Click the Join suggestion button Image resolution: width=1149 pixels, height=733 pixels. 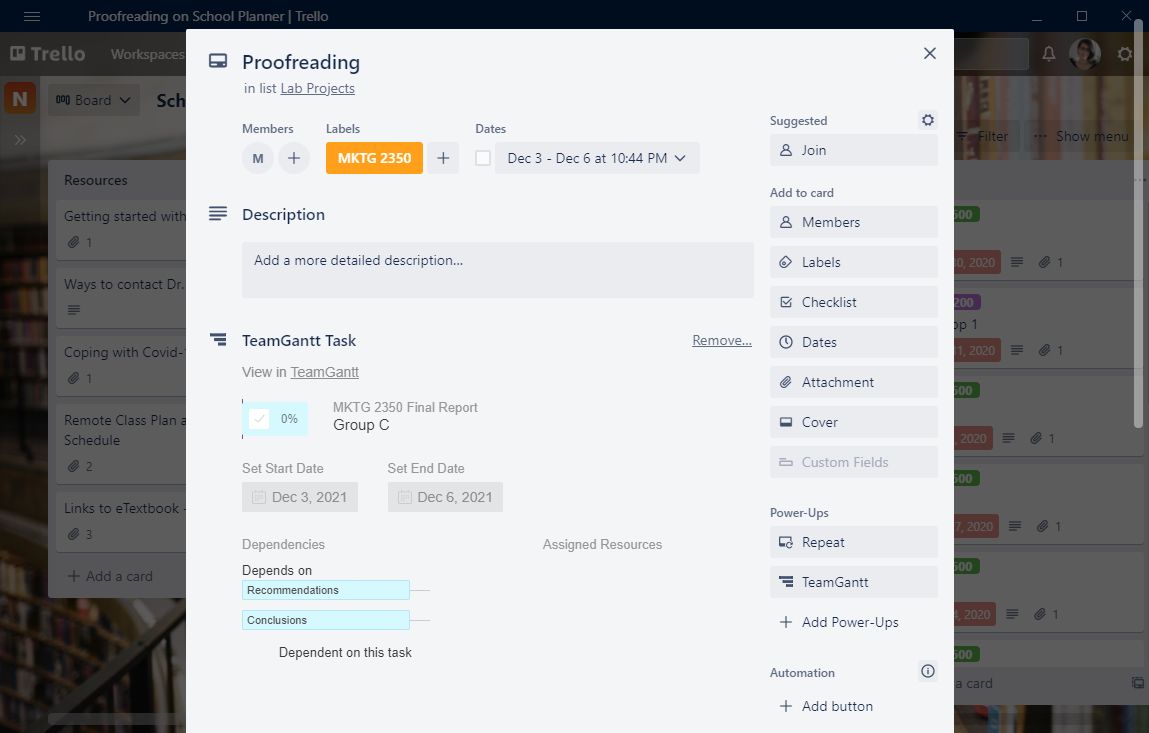[x=853, y=150]
